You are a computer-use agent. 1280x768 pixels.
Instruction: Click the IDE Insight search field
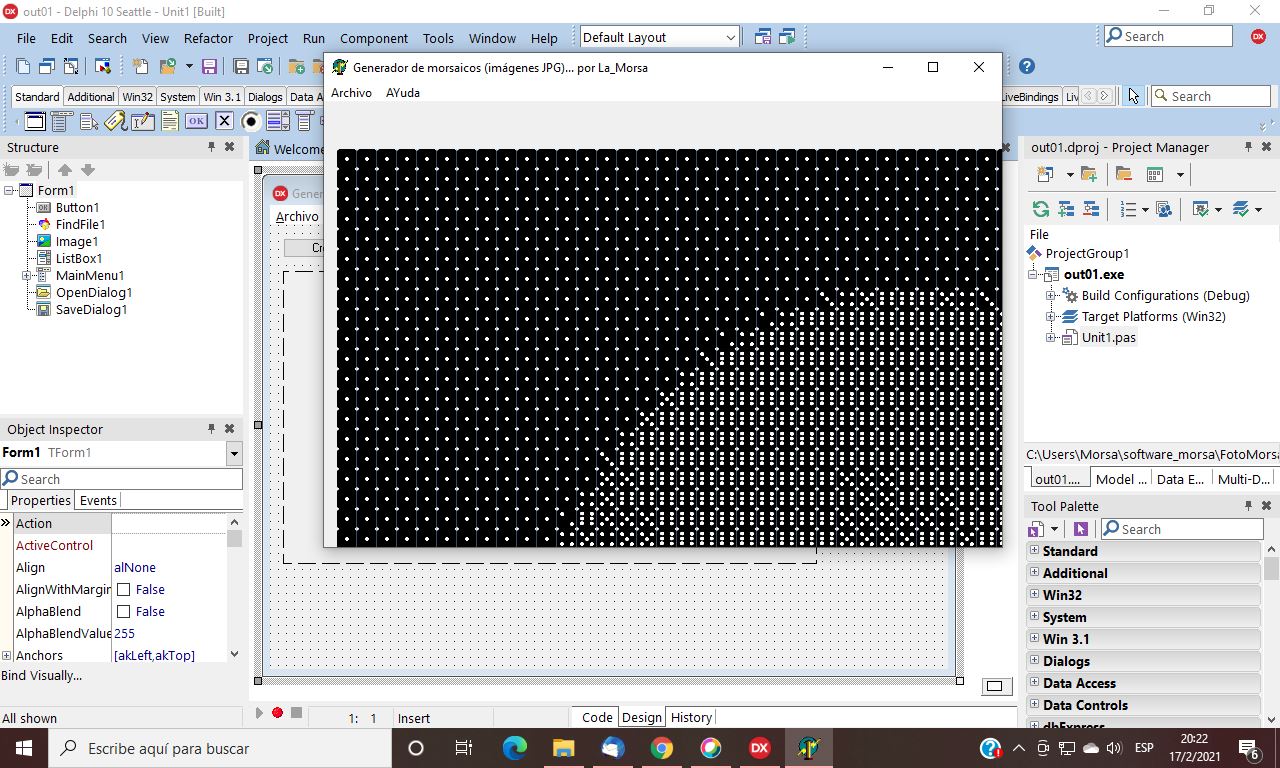1168,36
